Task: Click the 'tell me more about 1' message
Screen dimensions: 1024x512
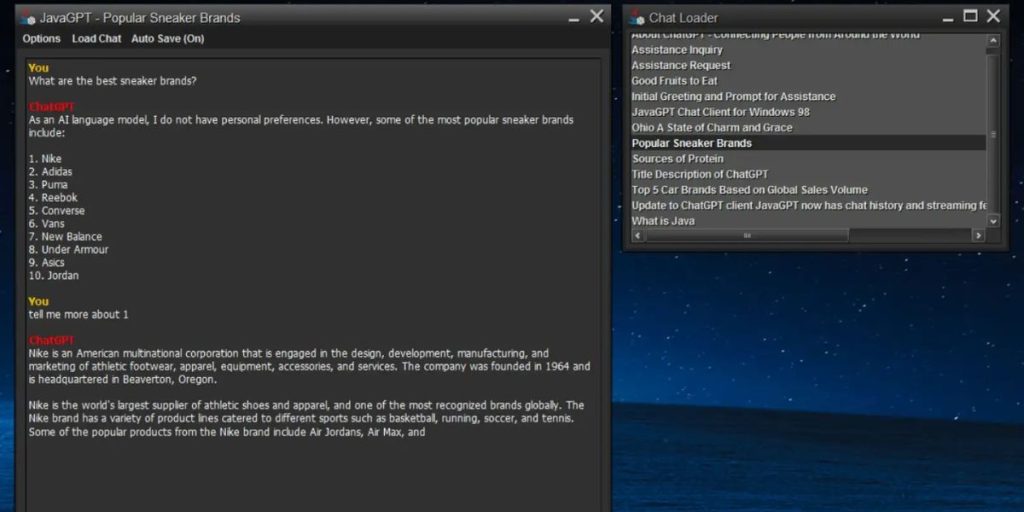Action: 78,314
